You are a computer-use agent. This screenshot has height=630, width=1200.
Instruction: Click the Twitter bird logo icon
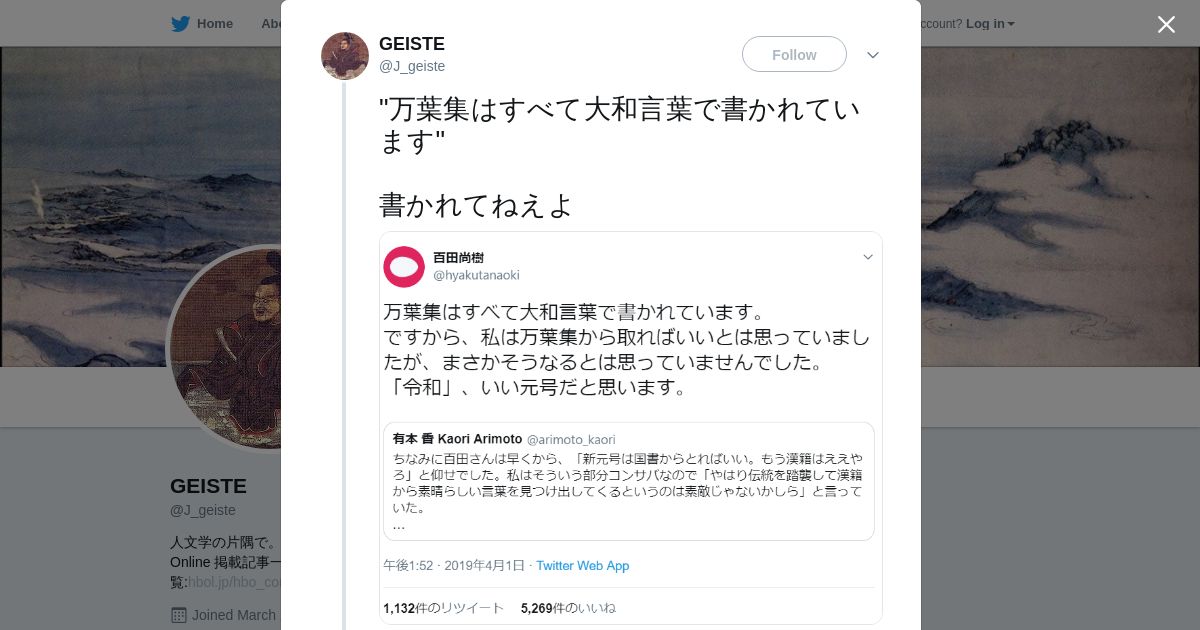coord(180,24)
